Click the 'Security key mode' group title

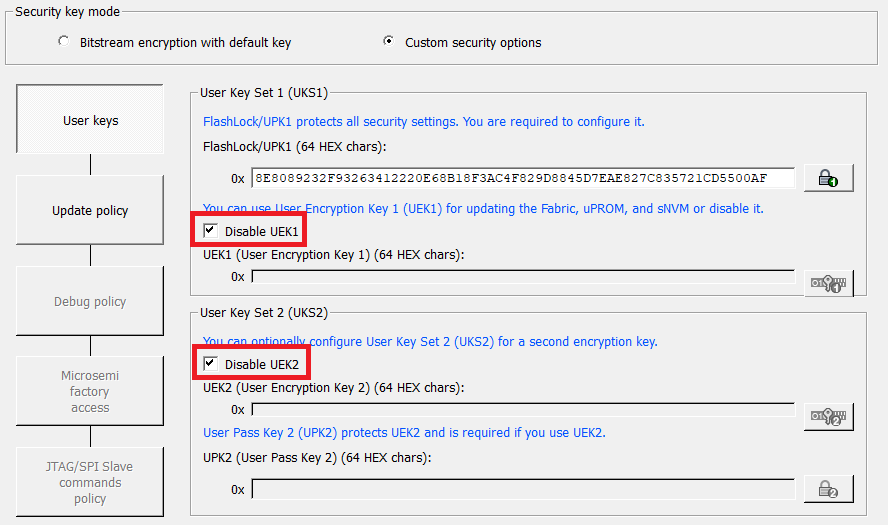click(67, 11)
